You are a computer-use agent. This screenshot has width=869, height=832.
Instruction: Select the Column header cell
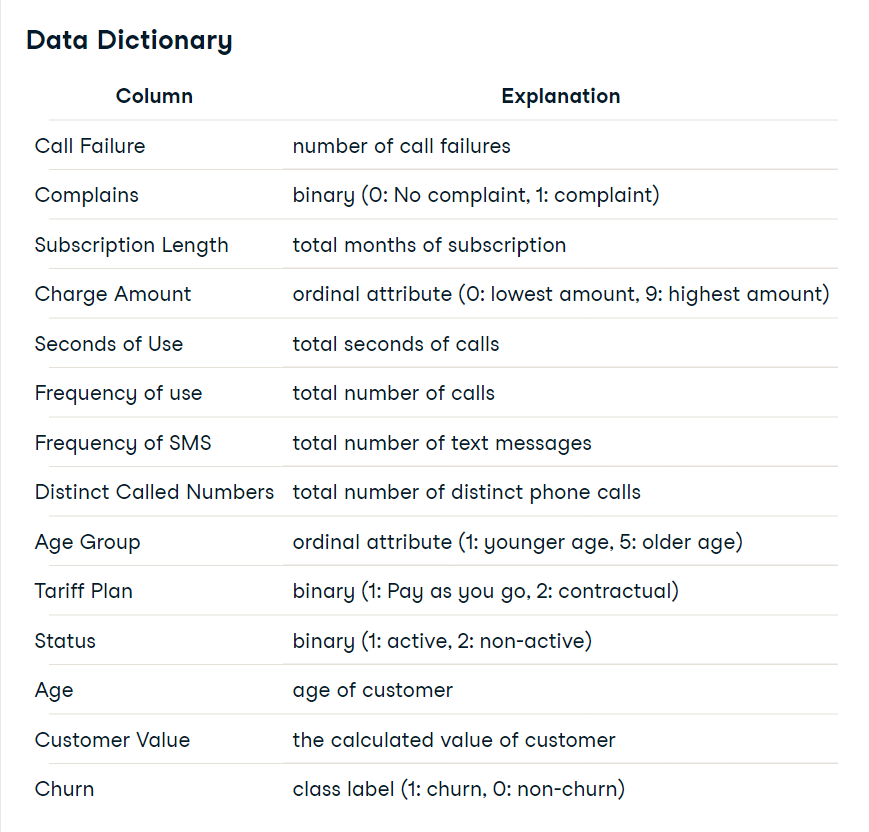coord(154,96)
